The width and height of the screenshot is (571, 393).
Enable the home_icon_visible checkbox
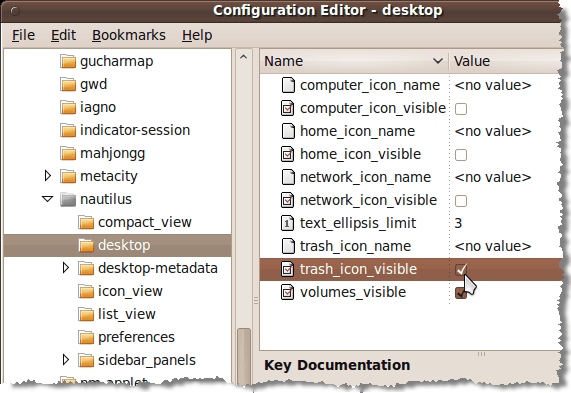[x=461, y=154]
